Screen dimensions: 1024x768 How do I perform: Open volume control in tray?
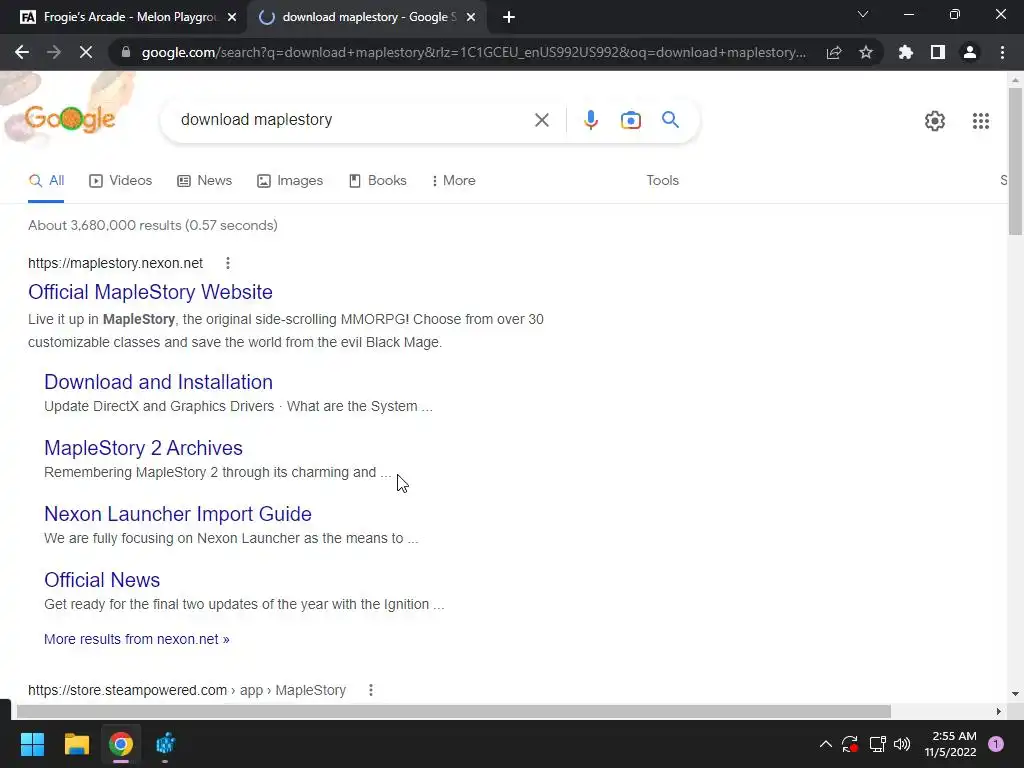902,744
